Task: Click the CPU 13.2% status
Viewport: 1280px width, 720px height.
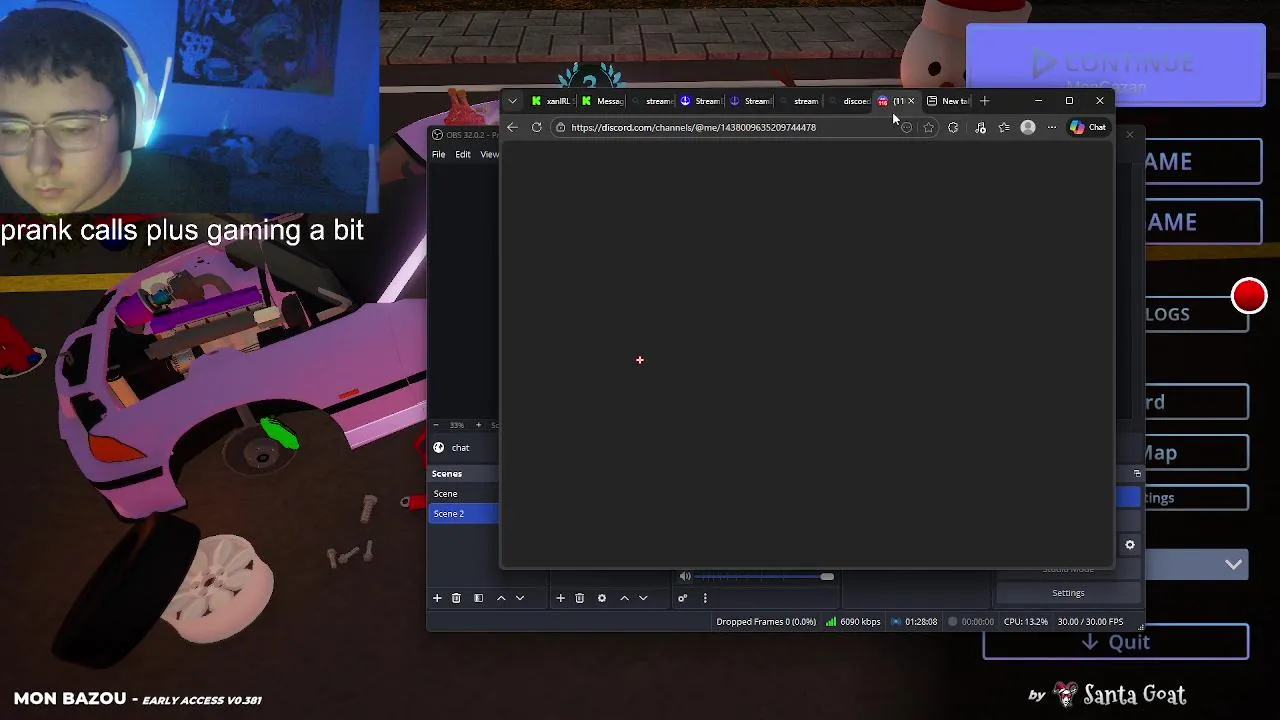Action: (1026, 622)
